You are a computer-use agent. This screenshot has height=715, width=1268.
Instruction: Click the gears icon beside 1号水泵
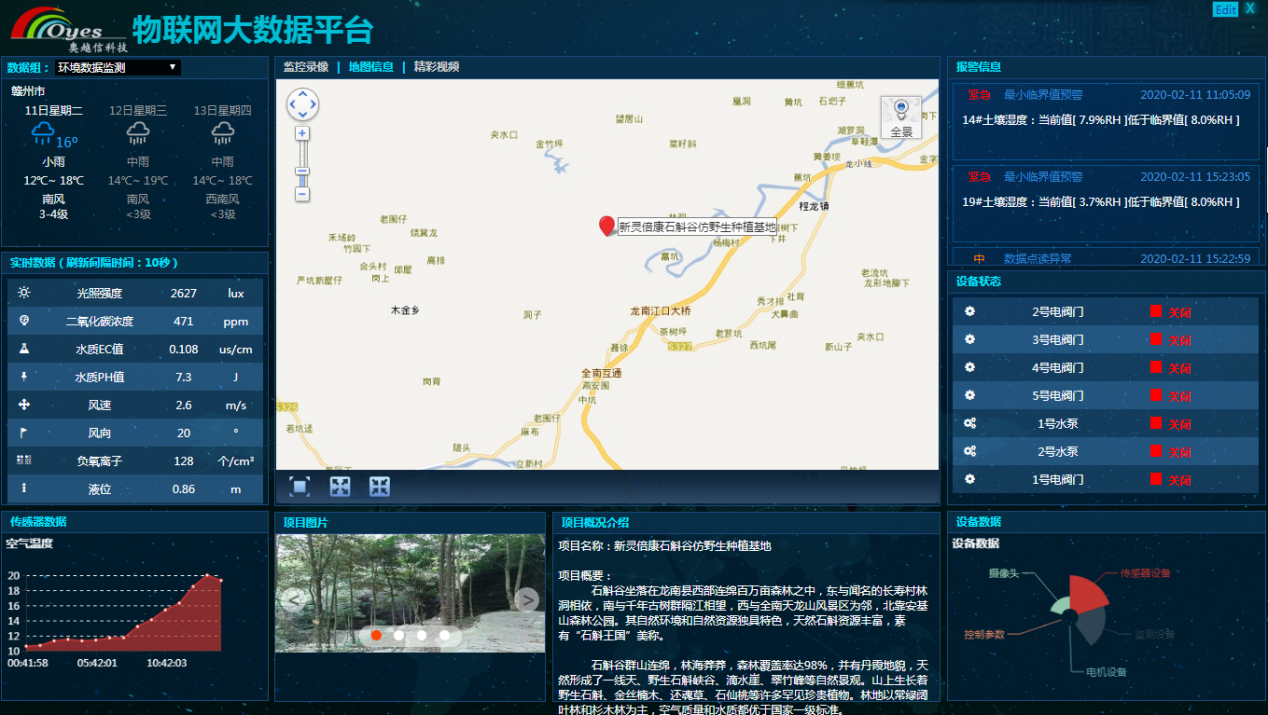[x=969, y=423]
